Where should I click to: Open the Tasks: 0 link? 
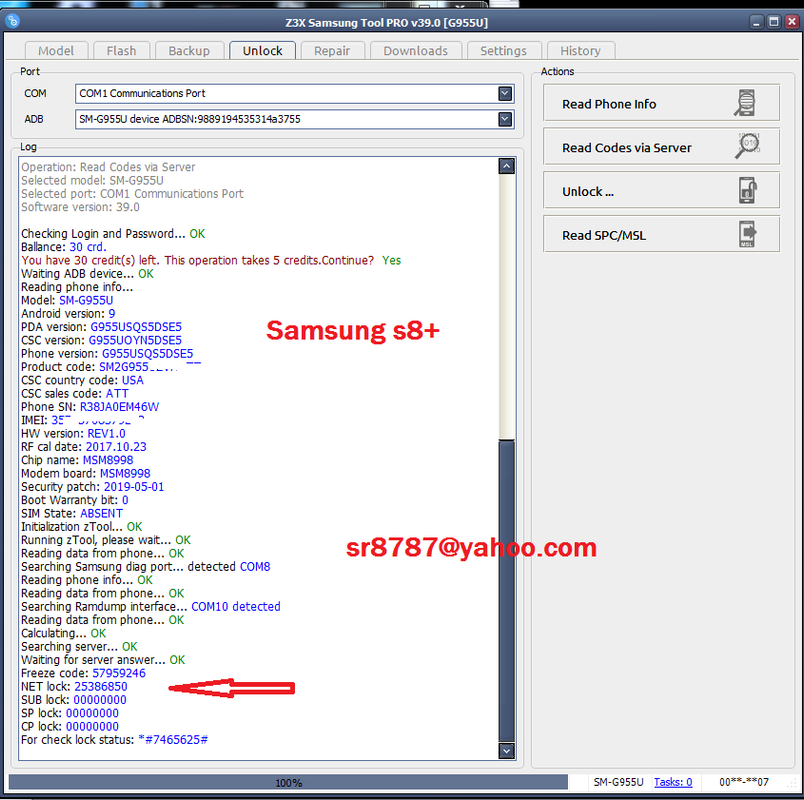673,782
